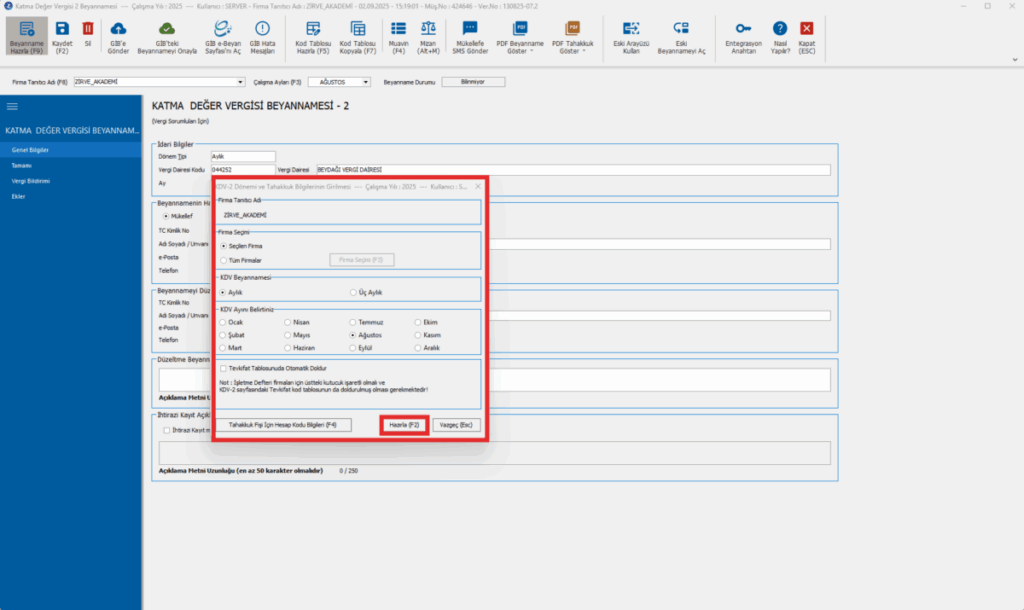Select Ocak month radio
Viewport: 1024px width, 610px height.
(x=223, y=322)
